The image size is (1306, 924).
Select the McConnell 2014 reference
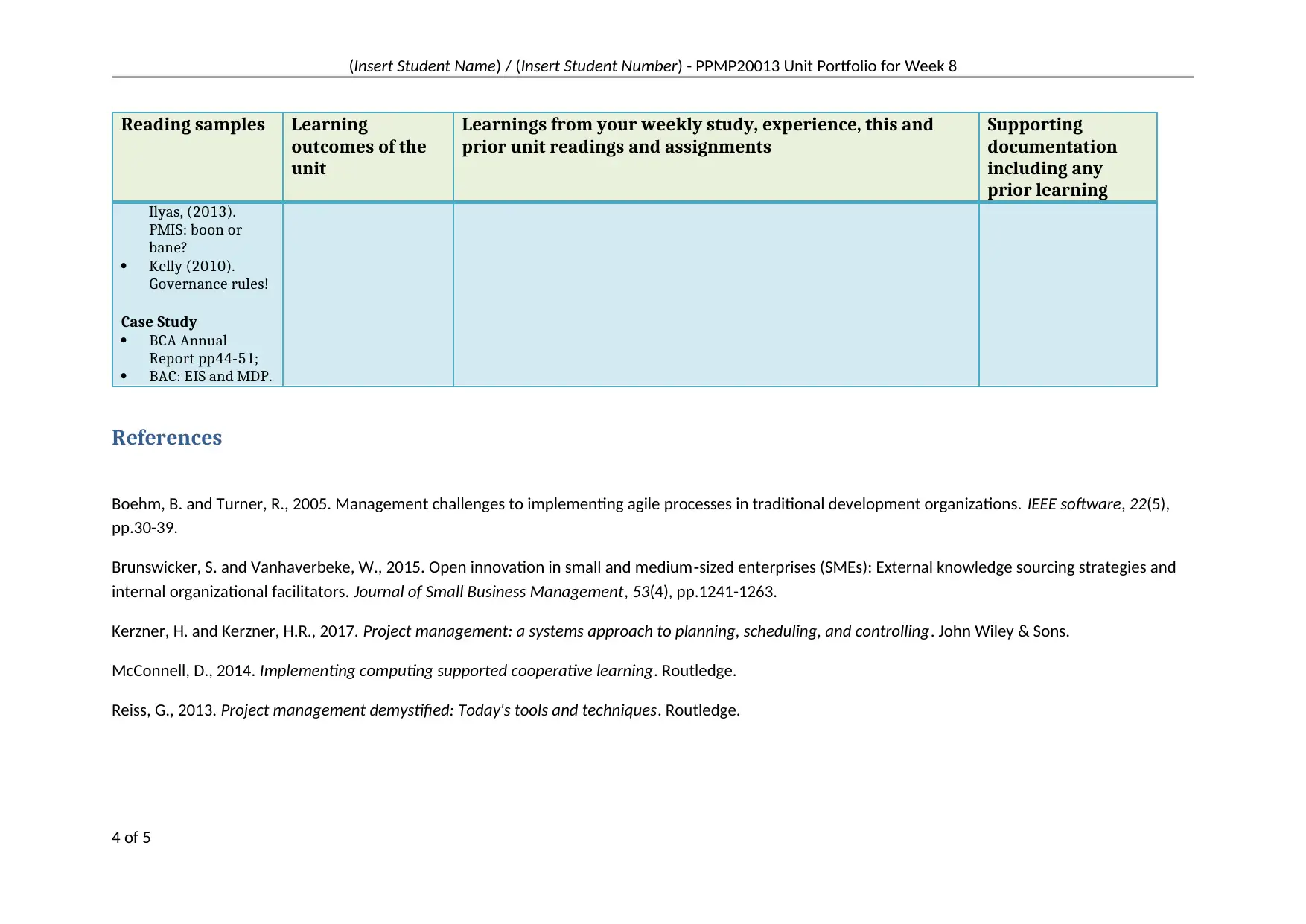tap(424, 670)
